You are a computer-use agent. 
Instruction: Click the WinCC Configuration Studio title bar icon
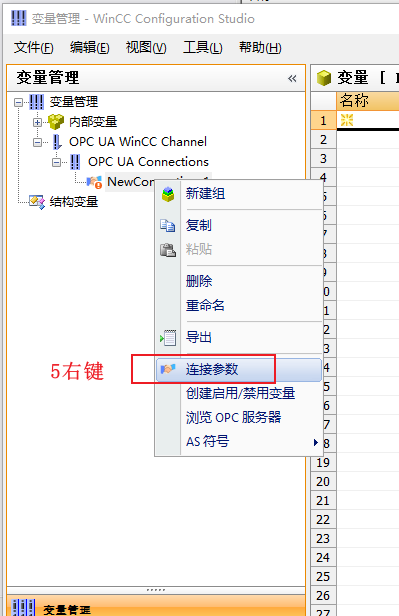coord(18,18)
